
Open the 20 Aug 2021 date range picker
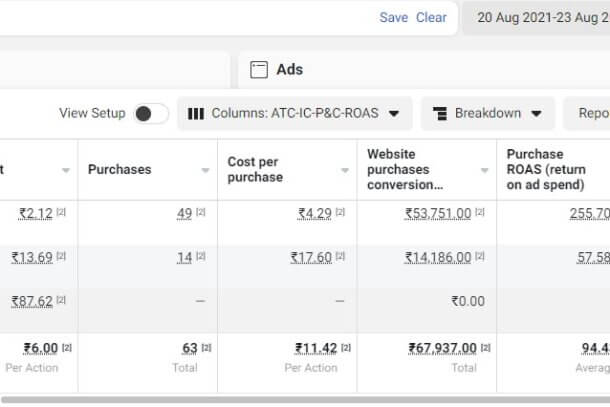coord(540,18)
